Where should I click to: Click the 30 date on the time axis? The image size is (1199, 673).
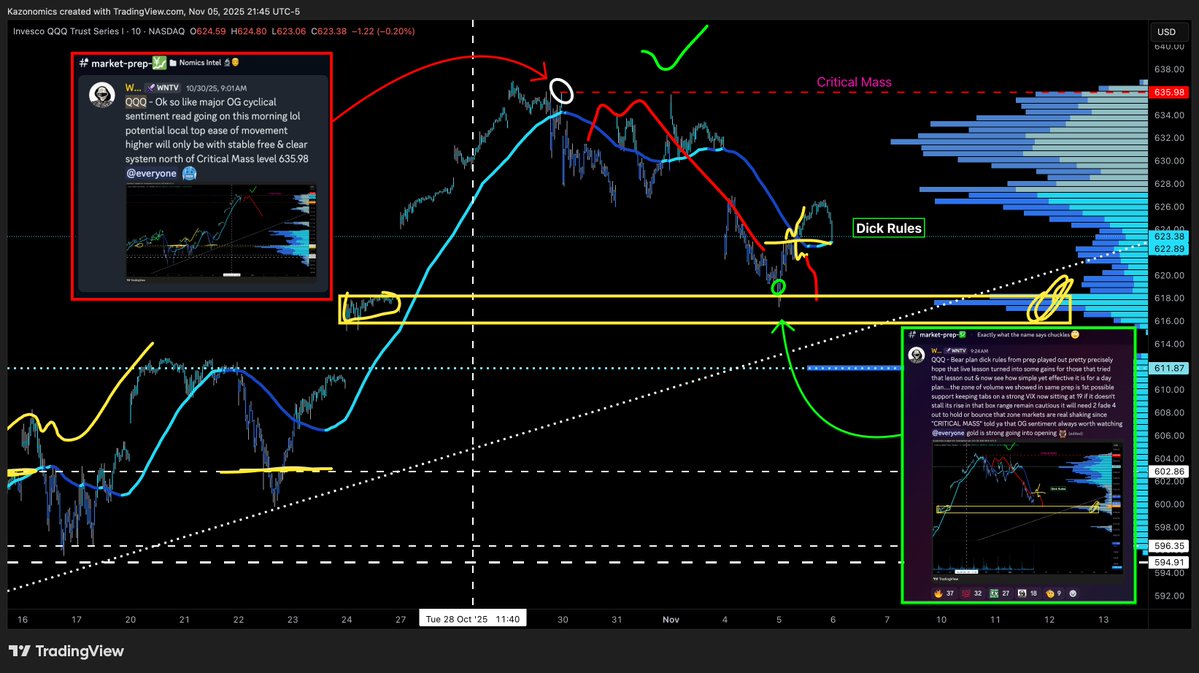click(x=563, y=619)
